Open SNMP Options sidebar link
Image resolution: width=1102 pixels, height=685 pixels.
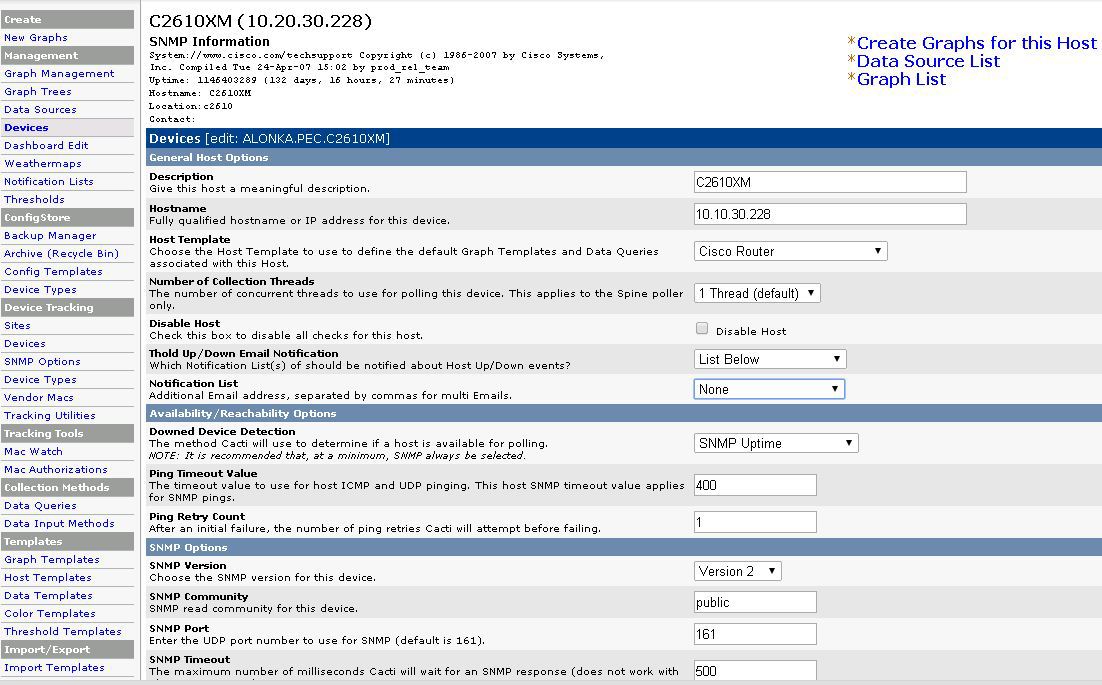pos(42,362)
